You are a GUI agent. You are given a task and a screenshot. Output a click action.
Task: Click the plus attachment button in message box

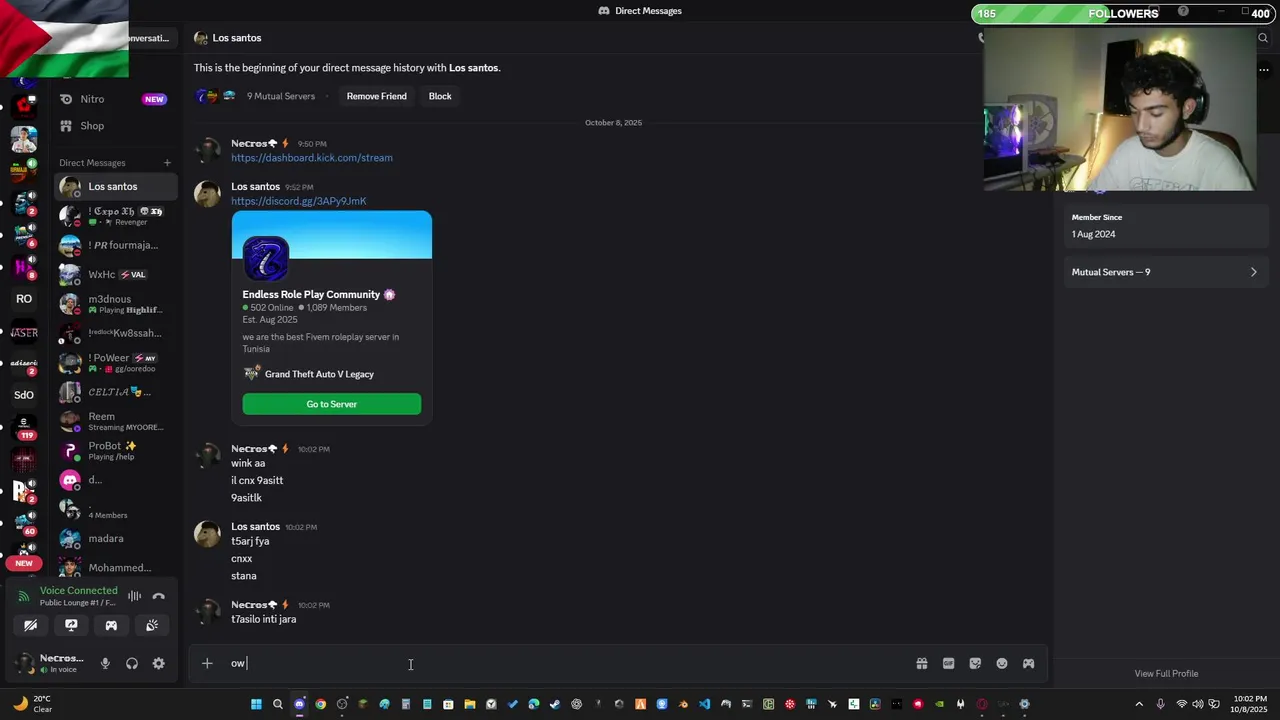click(207, 663)
